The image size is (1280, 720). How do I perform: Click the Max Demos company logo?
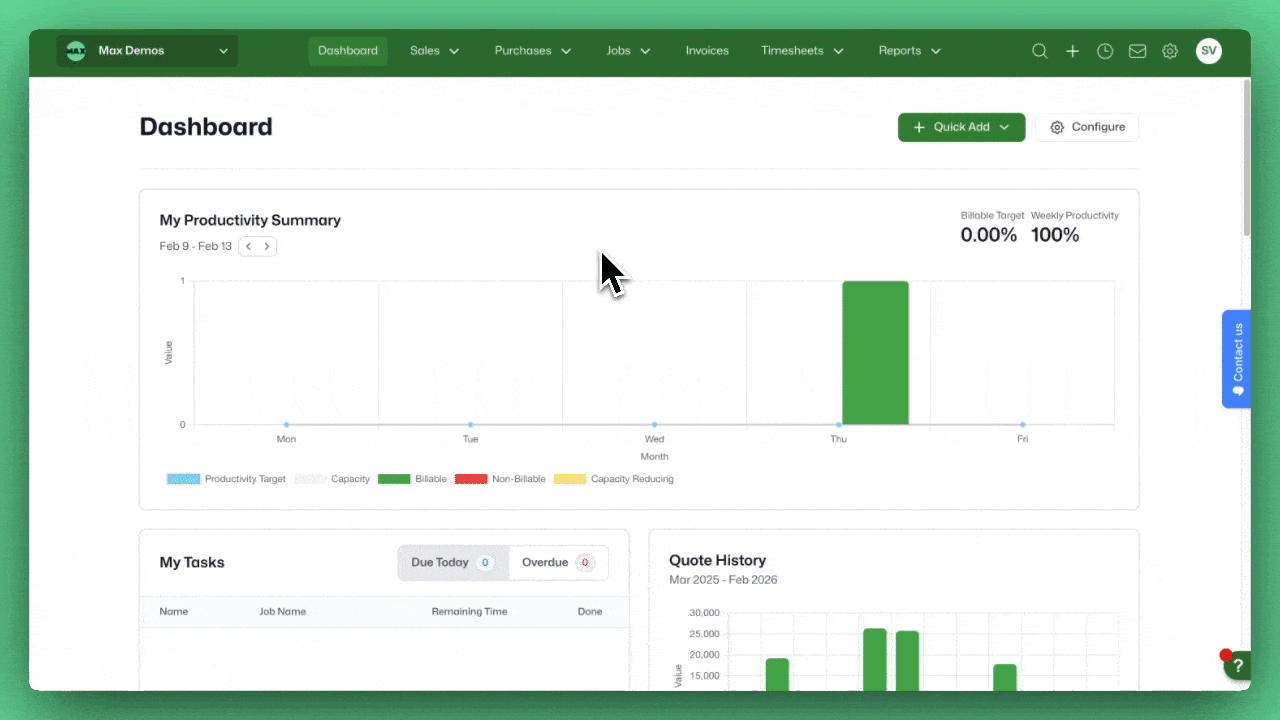click(76, 51)
